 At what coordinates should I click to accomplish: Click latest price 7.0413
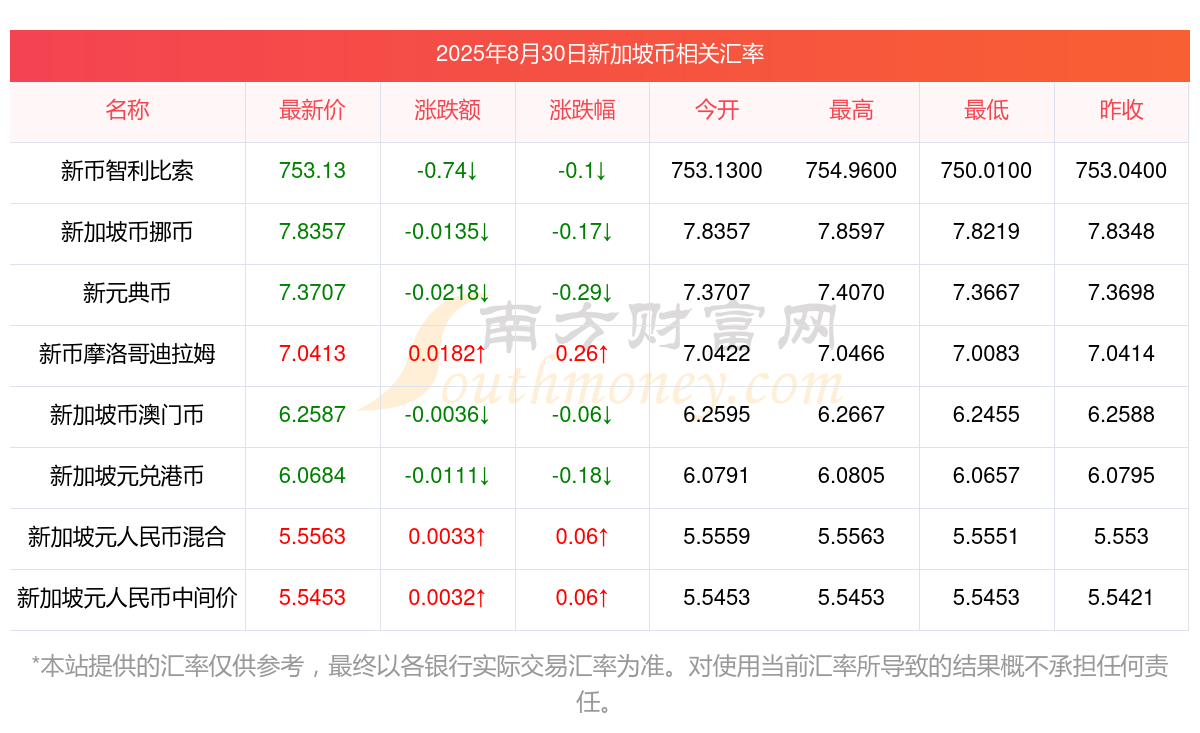click(312, 354)
